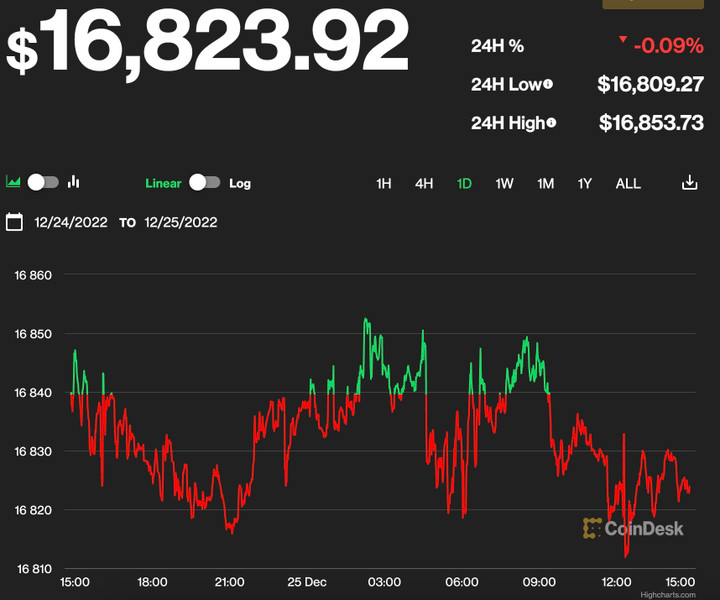Toggle chart type between line and candlestick
The width and height of the screenshot is (720, 600).
(x=43, y=182)
